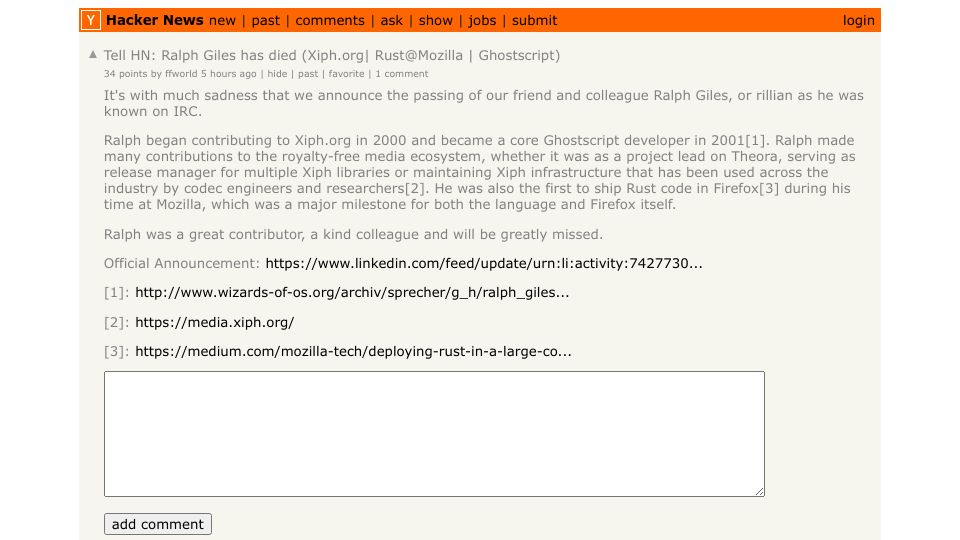Click the "34 points" score text
The width and height of the screenshot is (960, 540).
(x=126, y=73)
